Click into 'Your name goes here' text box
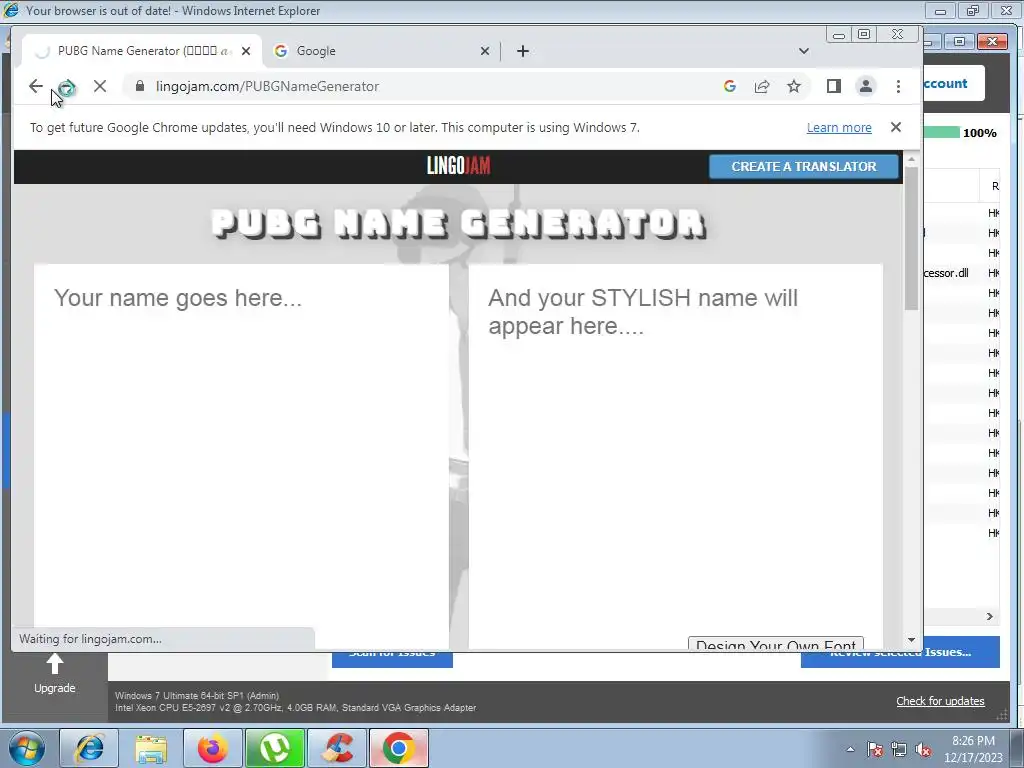 click(241, 456)
